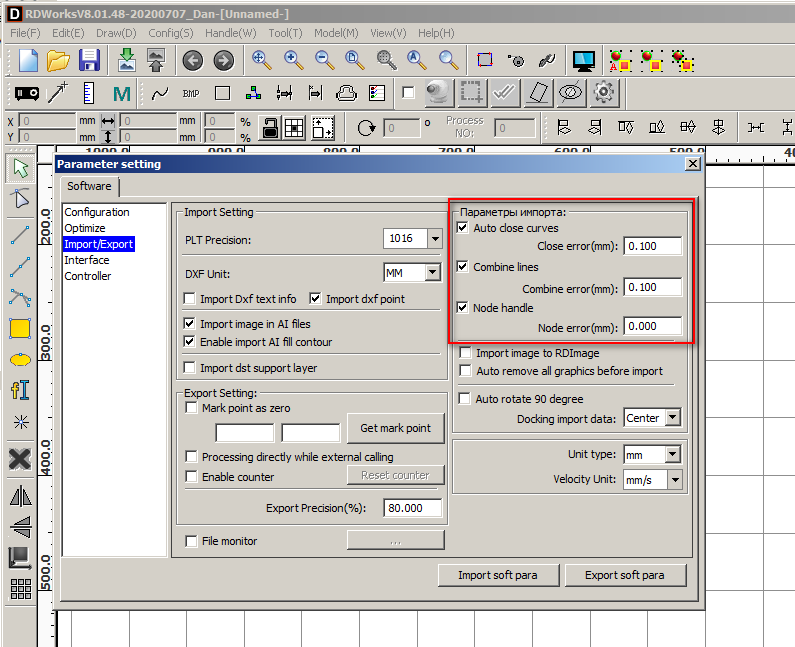
Task: Uncheck Auto close curves checkbox
Action: (463, 228)
